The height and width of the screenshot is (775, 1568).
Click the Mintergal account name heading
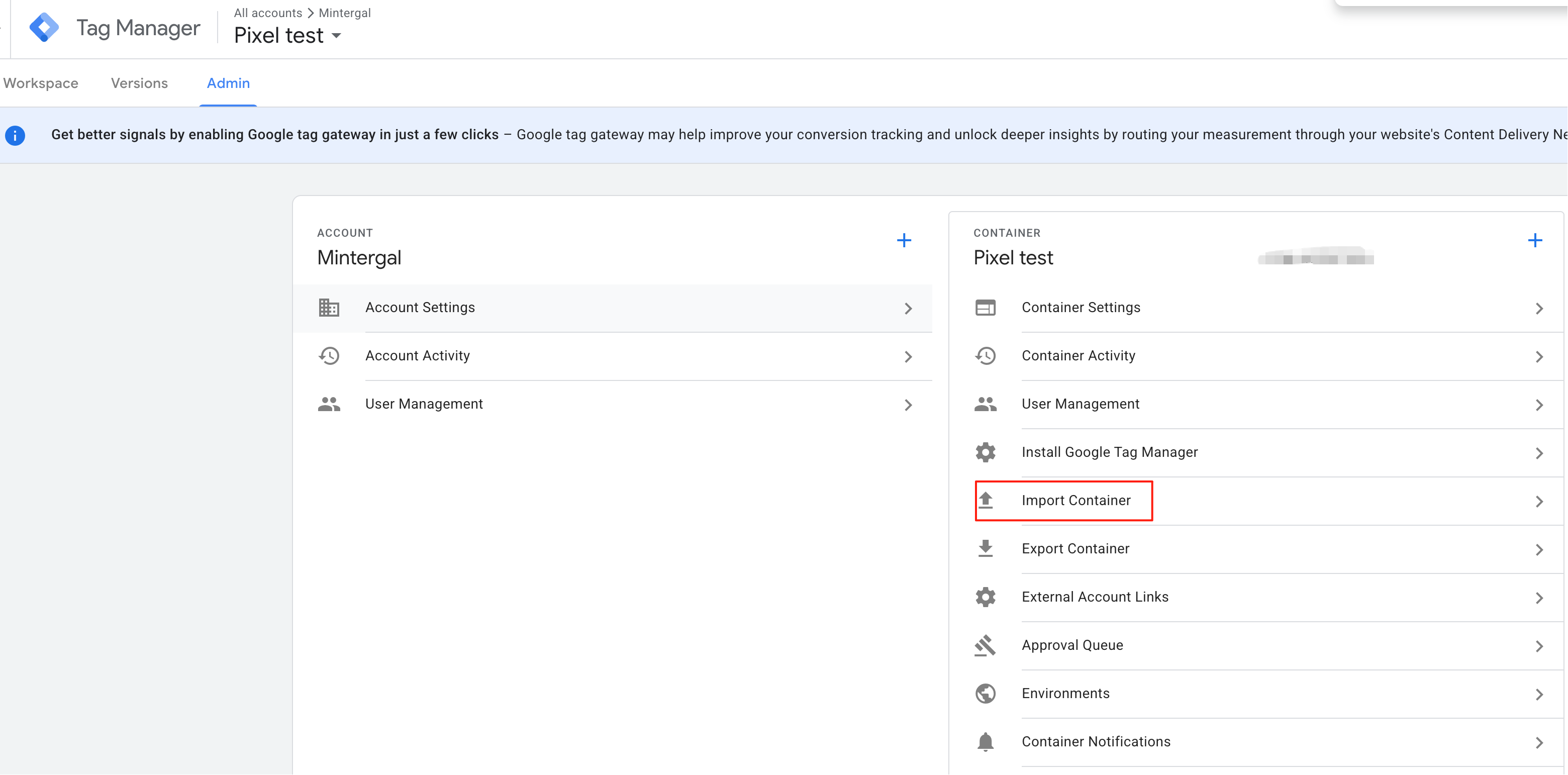359,258
